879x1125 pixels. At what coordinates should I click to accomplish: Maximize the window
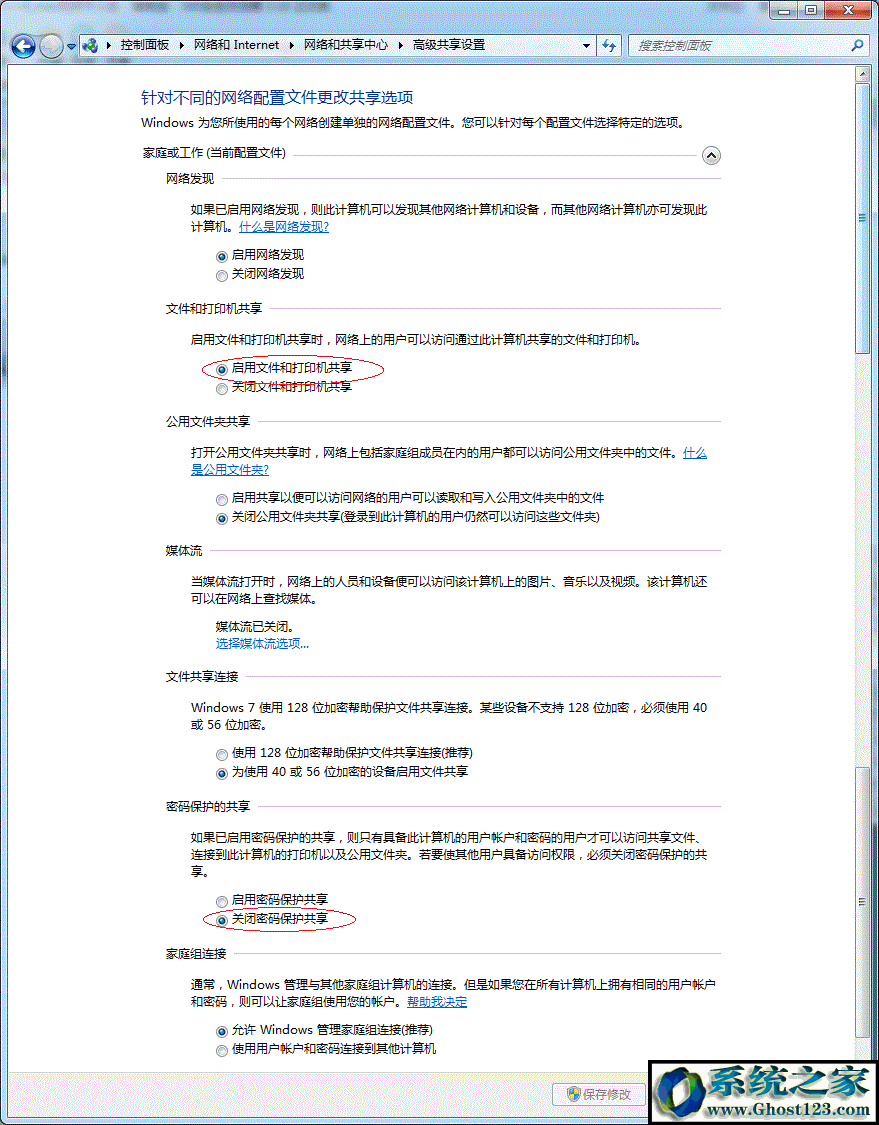point(811,11)
